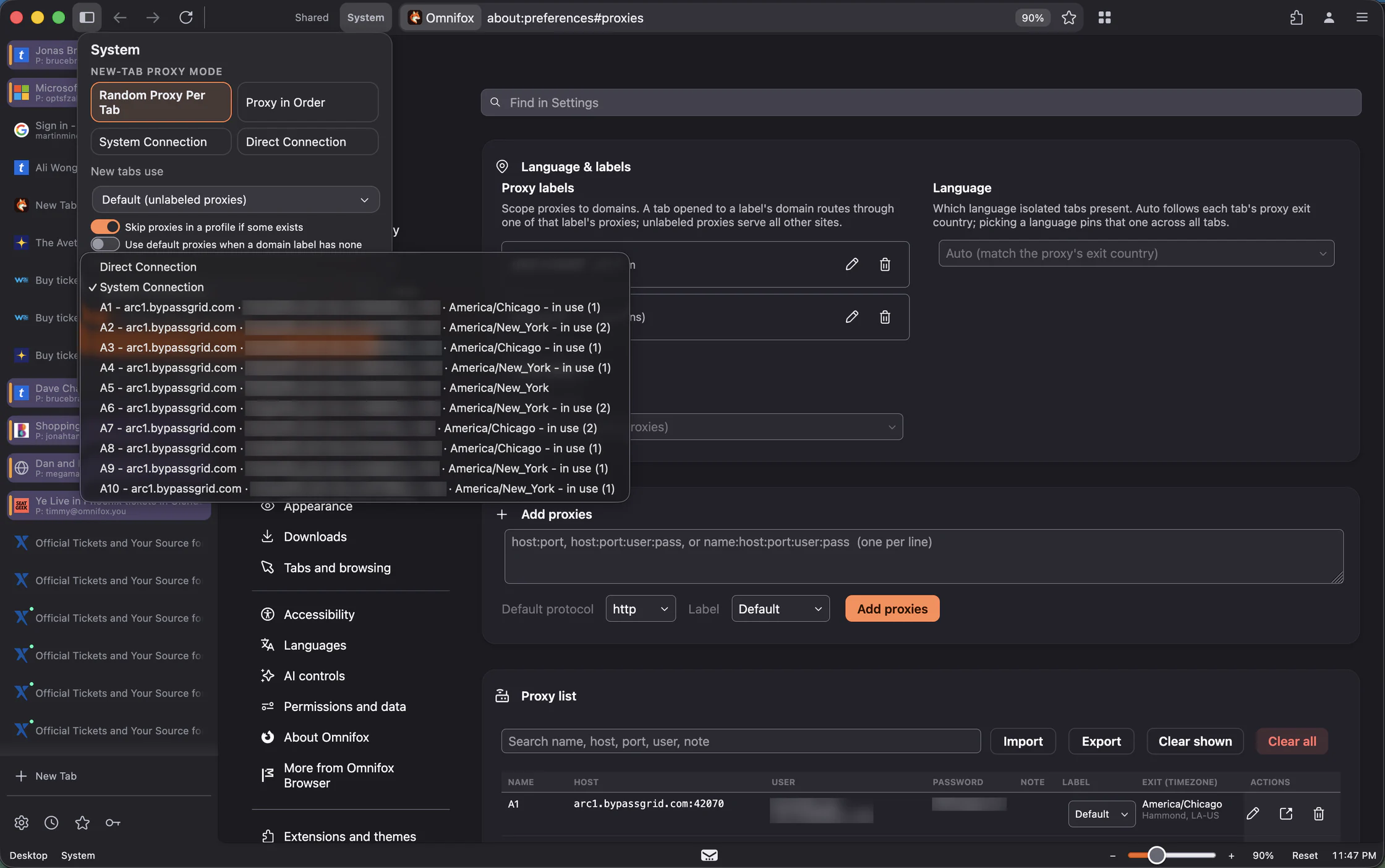Choose Direct Connection in the dropdown list
Screen dimensions: 1385x868
click(x=355, y=266)
